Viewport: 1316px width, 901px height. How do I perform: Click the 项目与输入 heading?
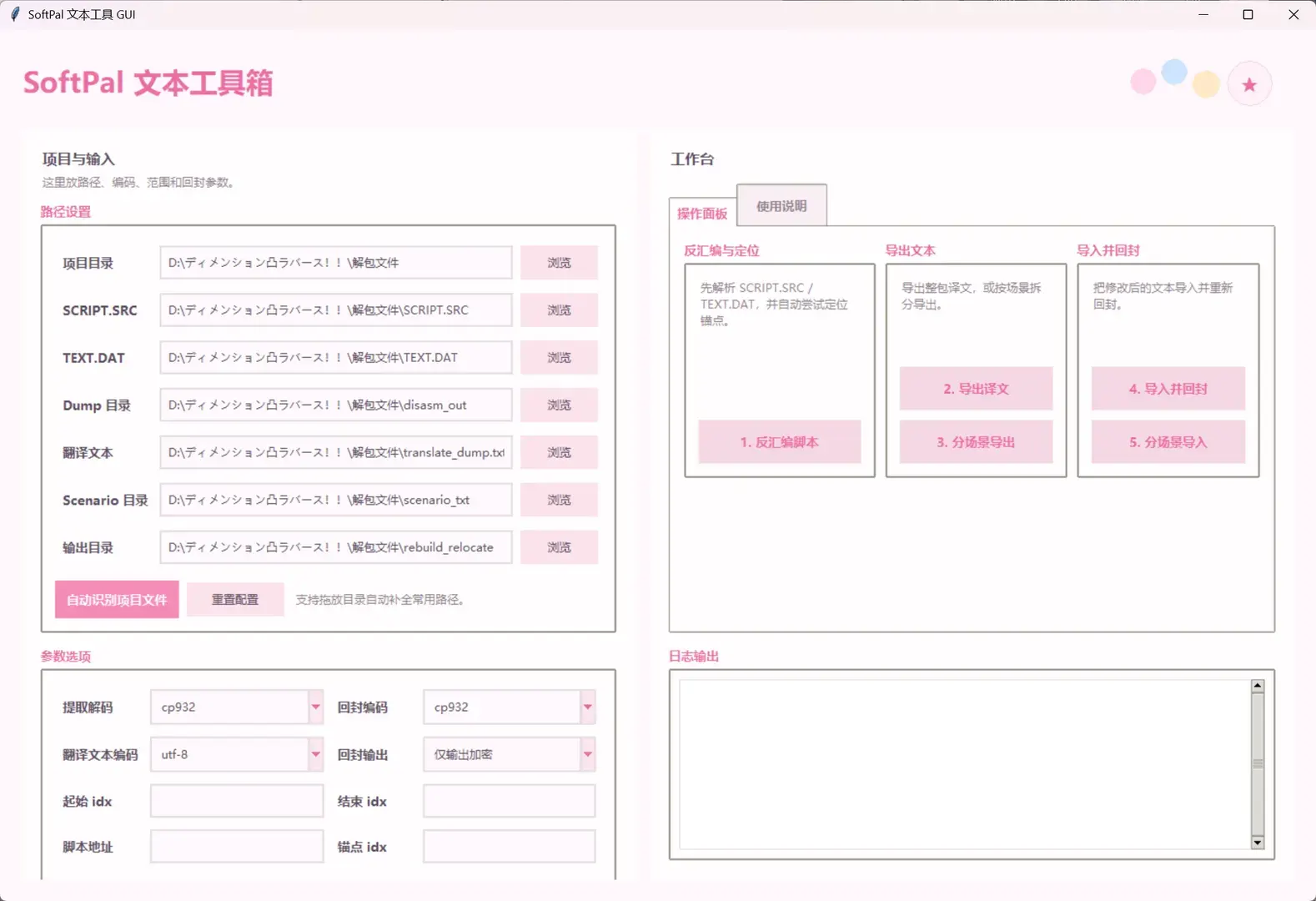click(78, 159)
